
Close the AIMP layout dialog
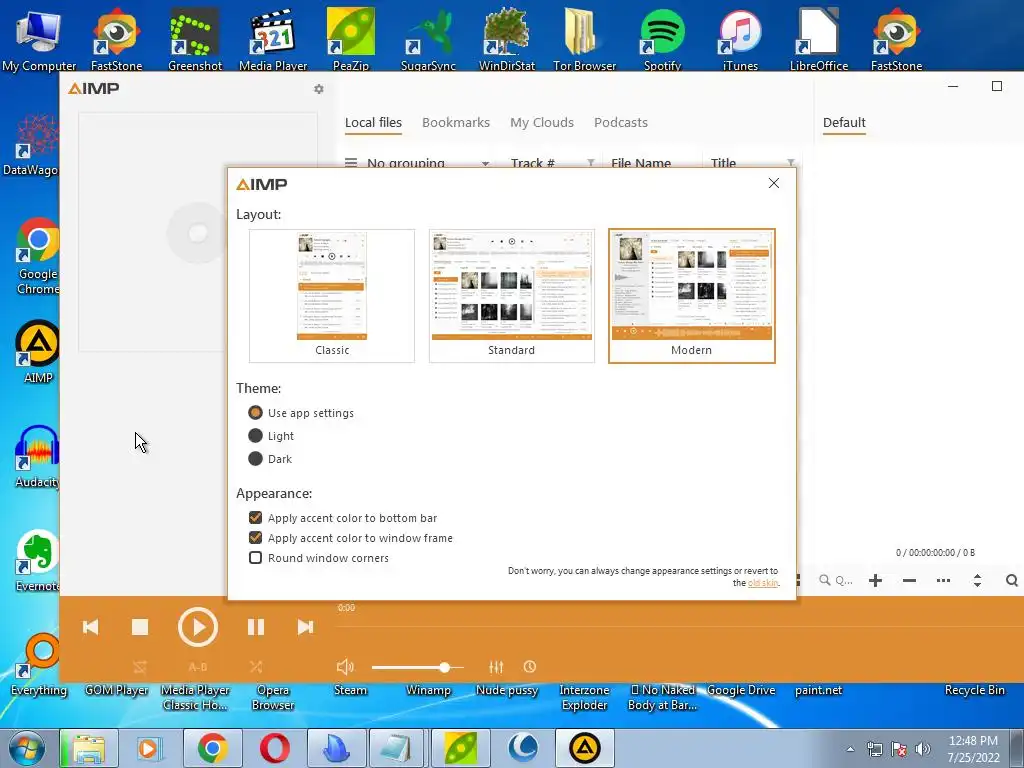[x=774, y=184]
